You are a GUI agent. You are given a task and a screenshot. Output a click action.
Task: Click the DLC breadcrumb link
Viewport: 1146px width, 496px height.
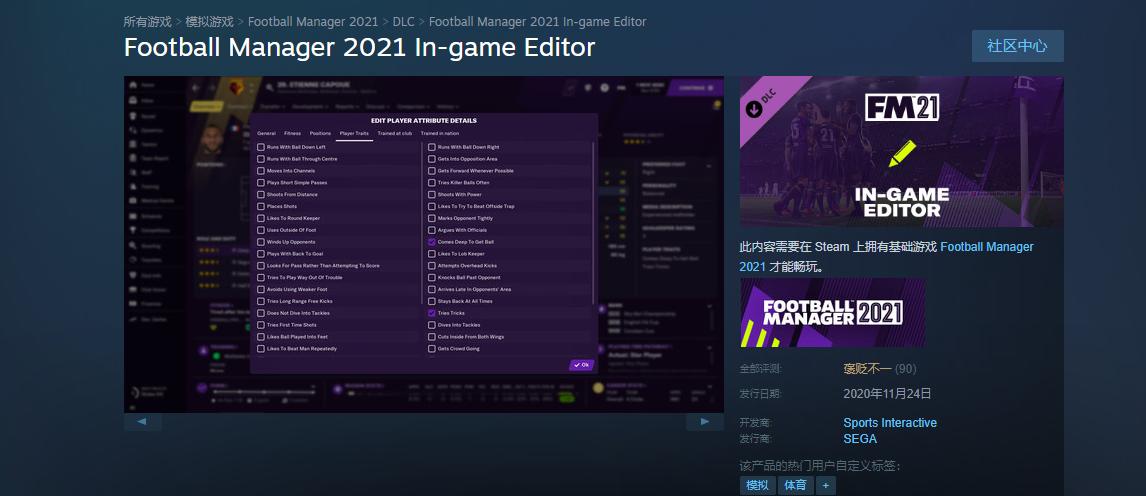[403, 22]
